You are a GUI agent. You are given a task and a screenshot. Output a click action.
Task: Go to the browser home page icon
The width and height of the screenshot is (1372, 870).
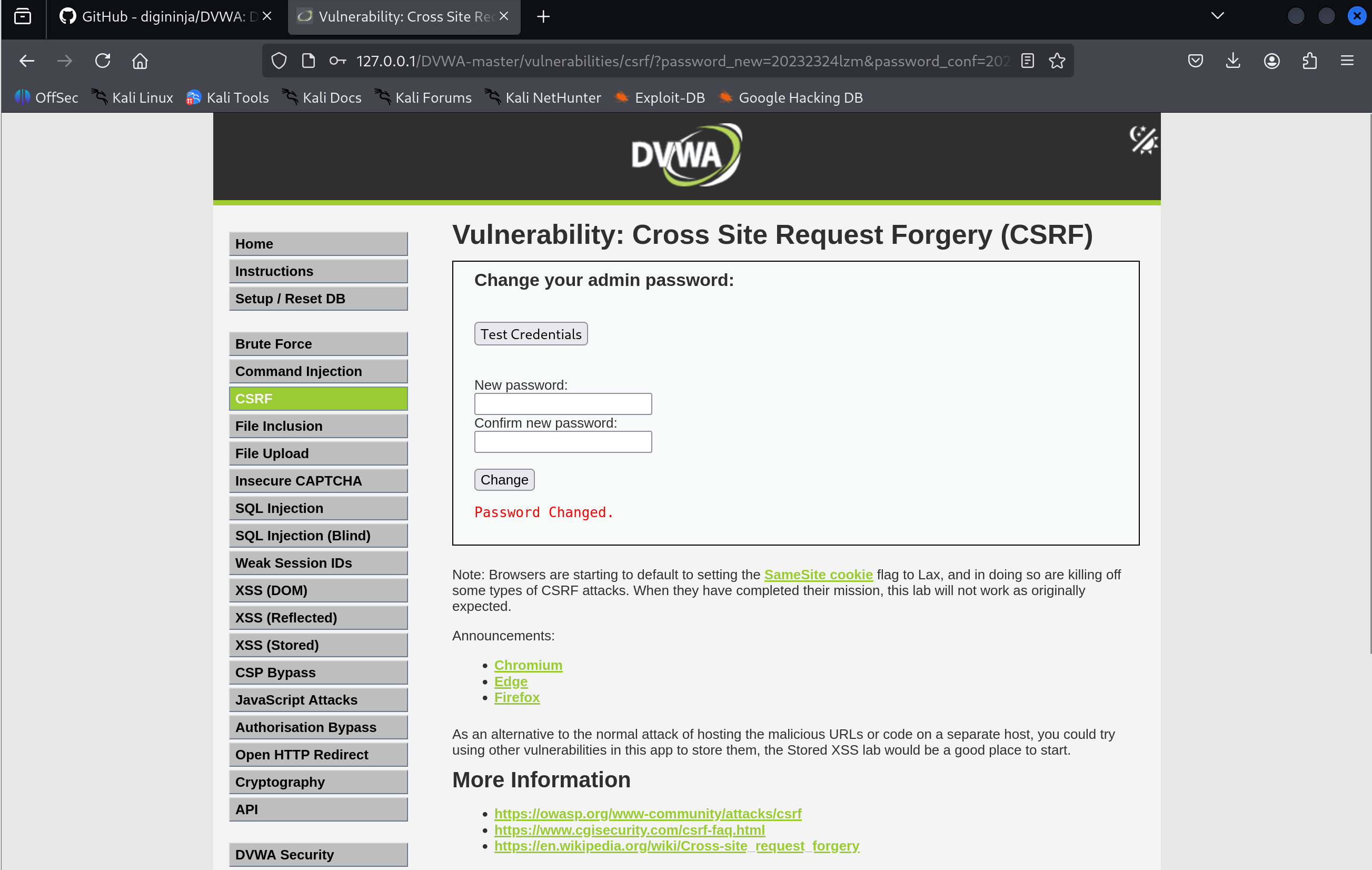pos(140,61)
